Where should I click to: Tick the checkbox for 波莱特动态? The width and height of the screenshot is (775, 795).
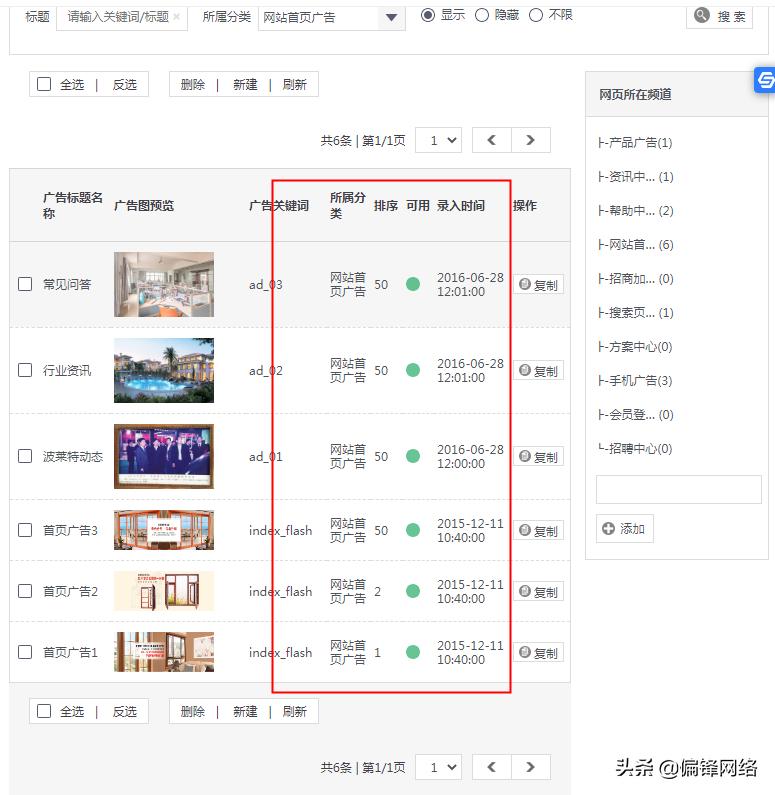pyautogui.click(x=25, y=456)
